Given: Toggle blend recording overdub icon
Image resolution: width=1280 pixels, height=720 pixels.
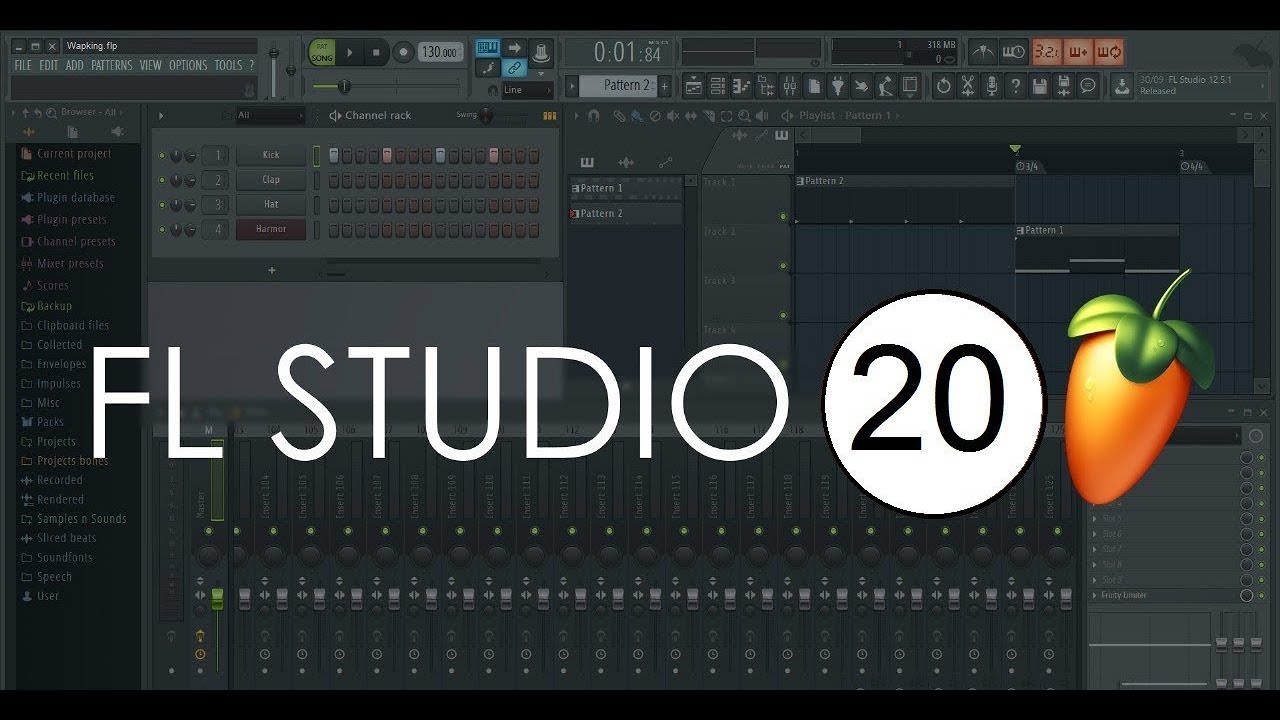Looking at the screenshot, I should point(1078,51).
